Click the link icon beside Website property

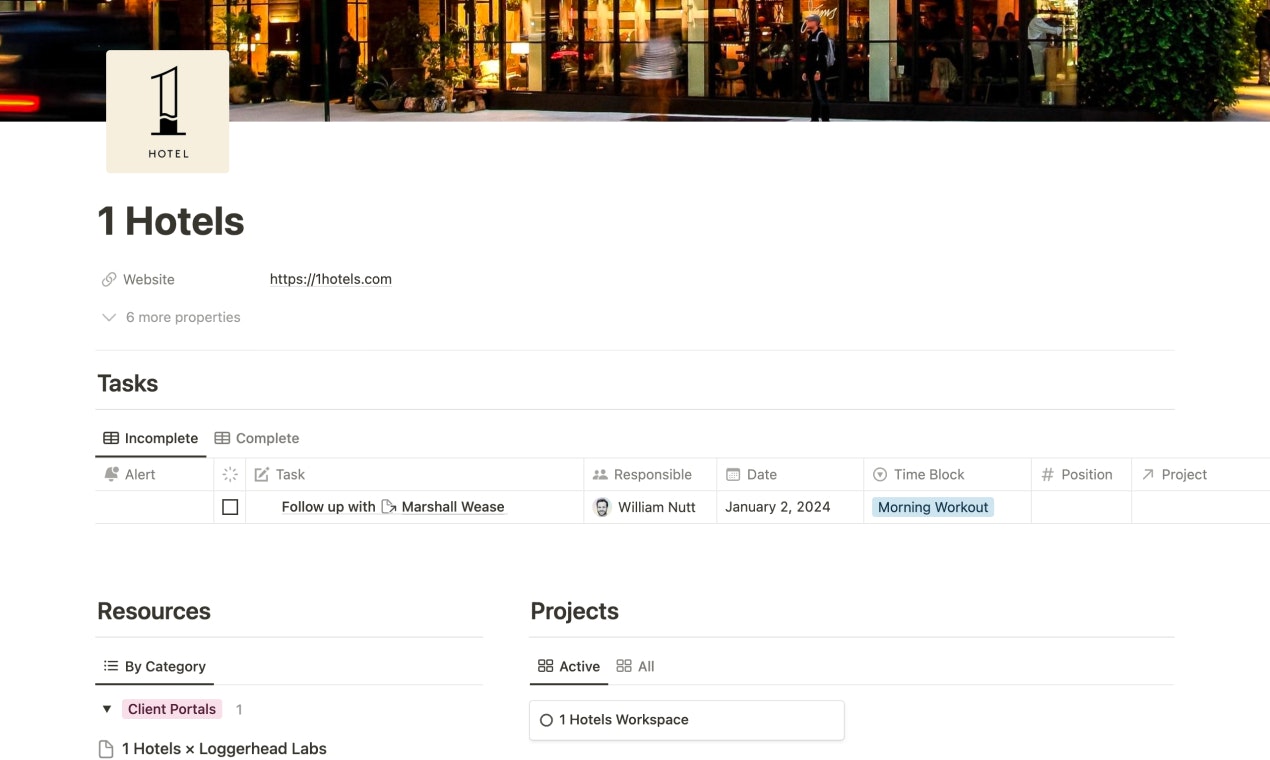[109, 280]
